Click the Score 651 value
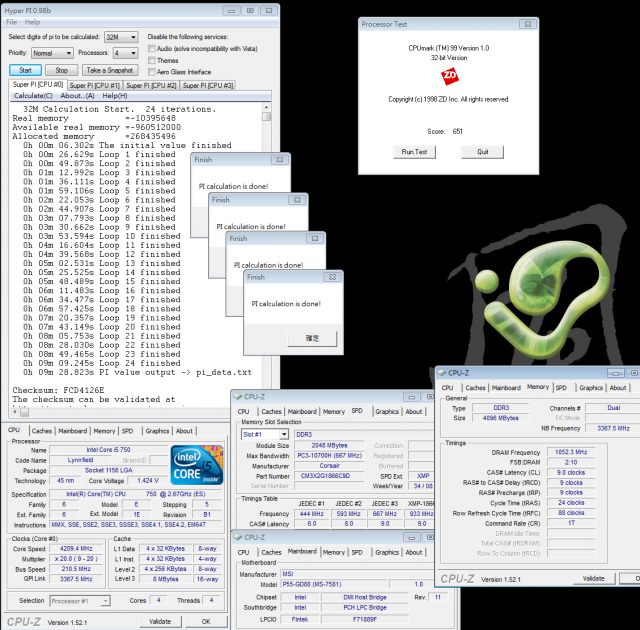The height and width of the screenshot is (630, 640). click(x=458, y=131)
